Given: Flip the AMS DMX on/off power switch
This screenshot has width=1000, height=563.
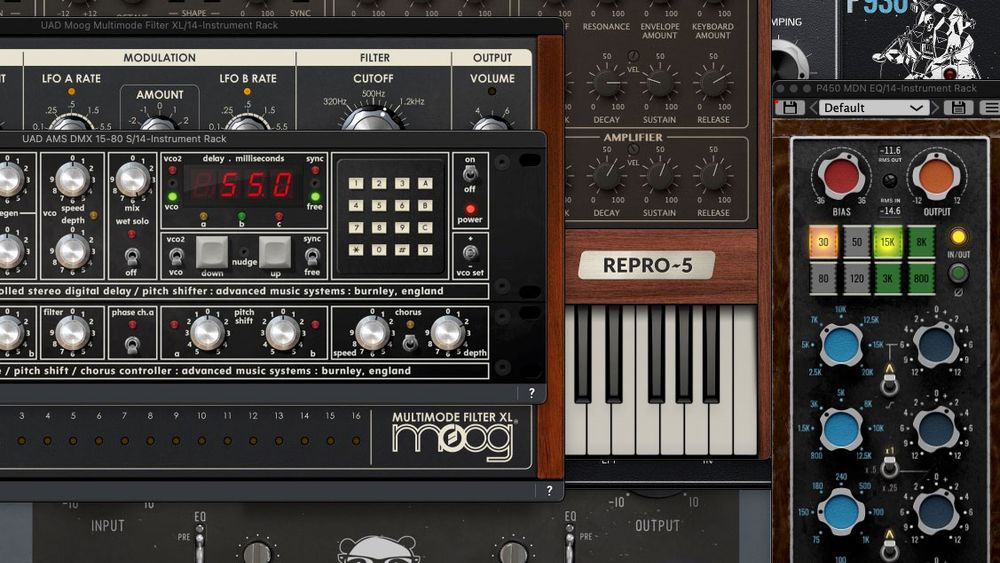Looking at the screenshot, I should pyautogui.click(x=470, y=173).
